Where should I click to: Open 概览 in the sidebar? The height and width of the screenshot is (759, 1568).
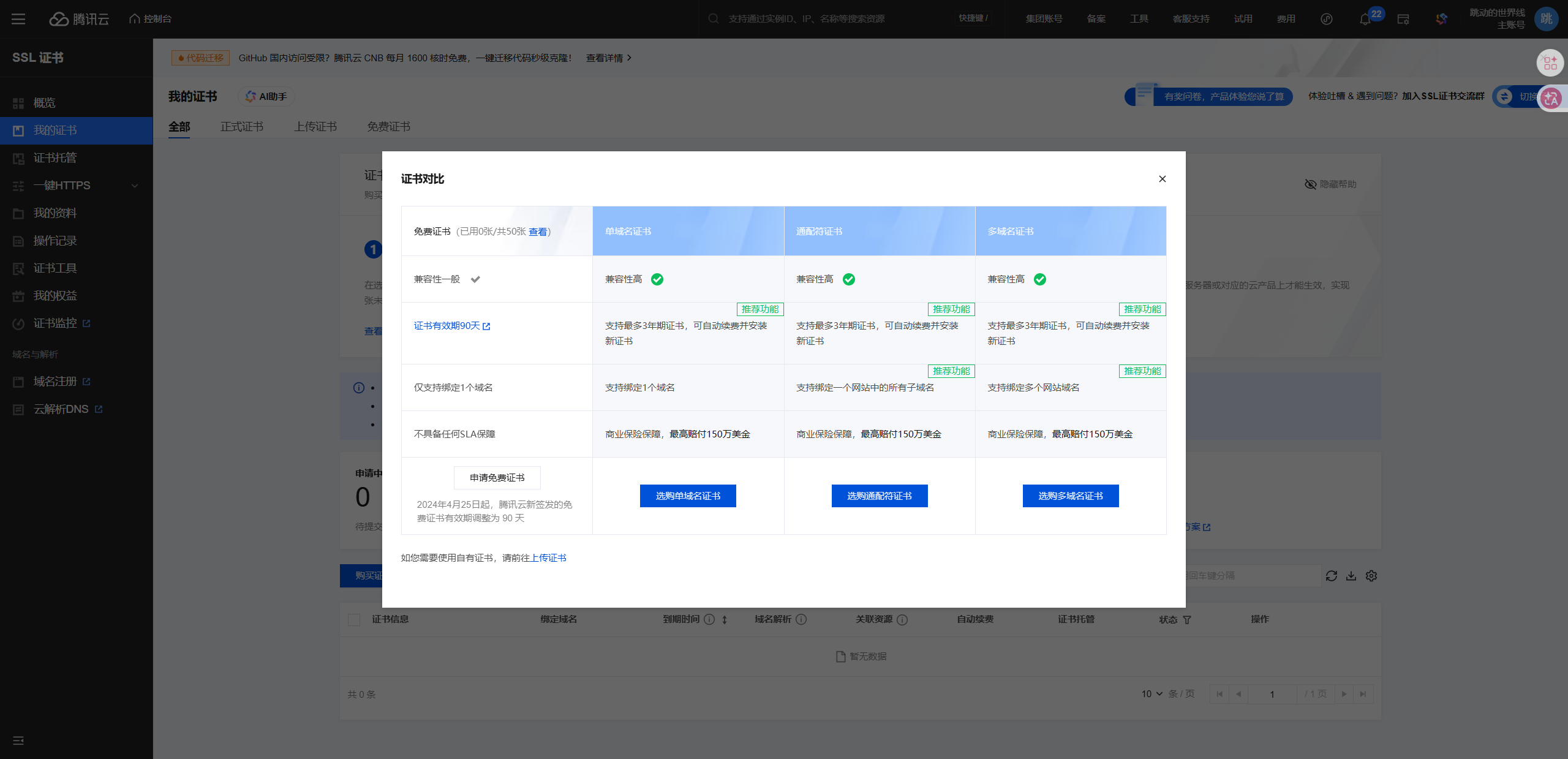[x=76, y=103]
